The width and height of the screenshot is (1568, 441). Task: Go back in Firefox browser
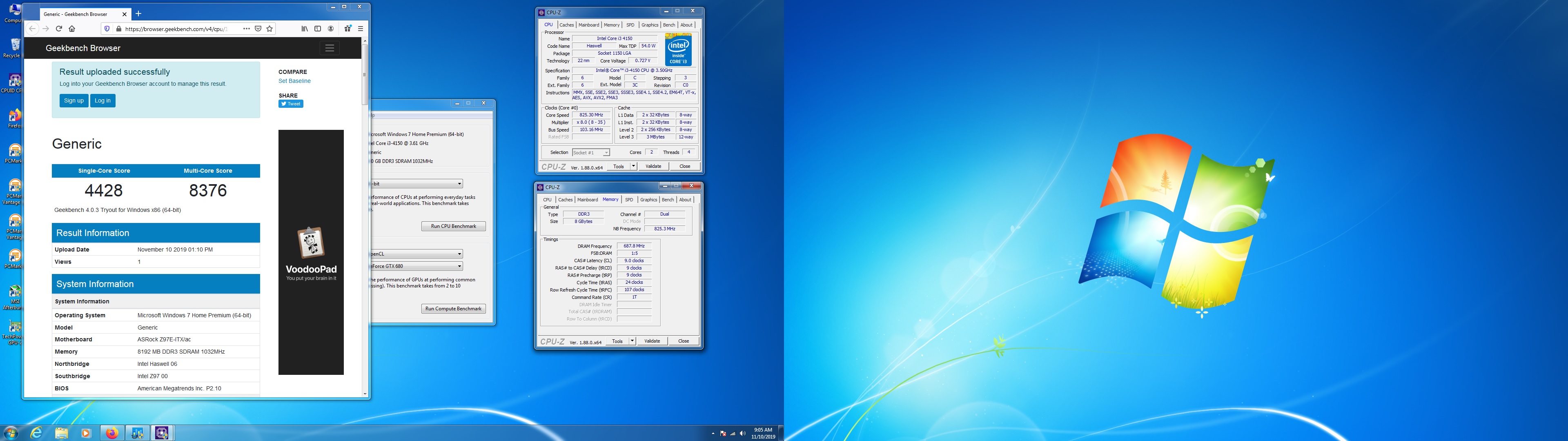click(32, 29)
